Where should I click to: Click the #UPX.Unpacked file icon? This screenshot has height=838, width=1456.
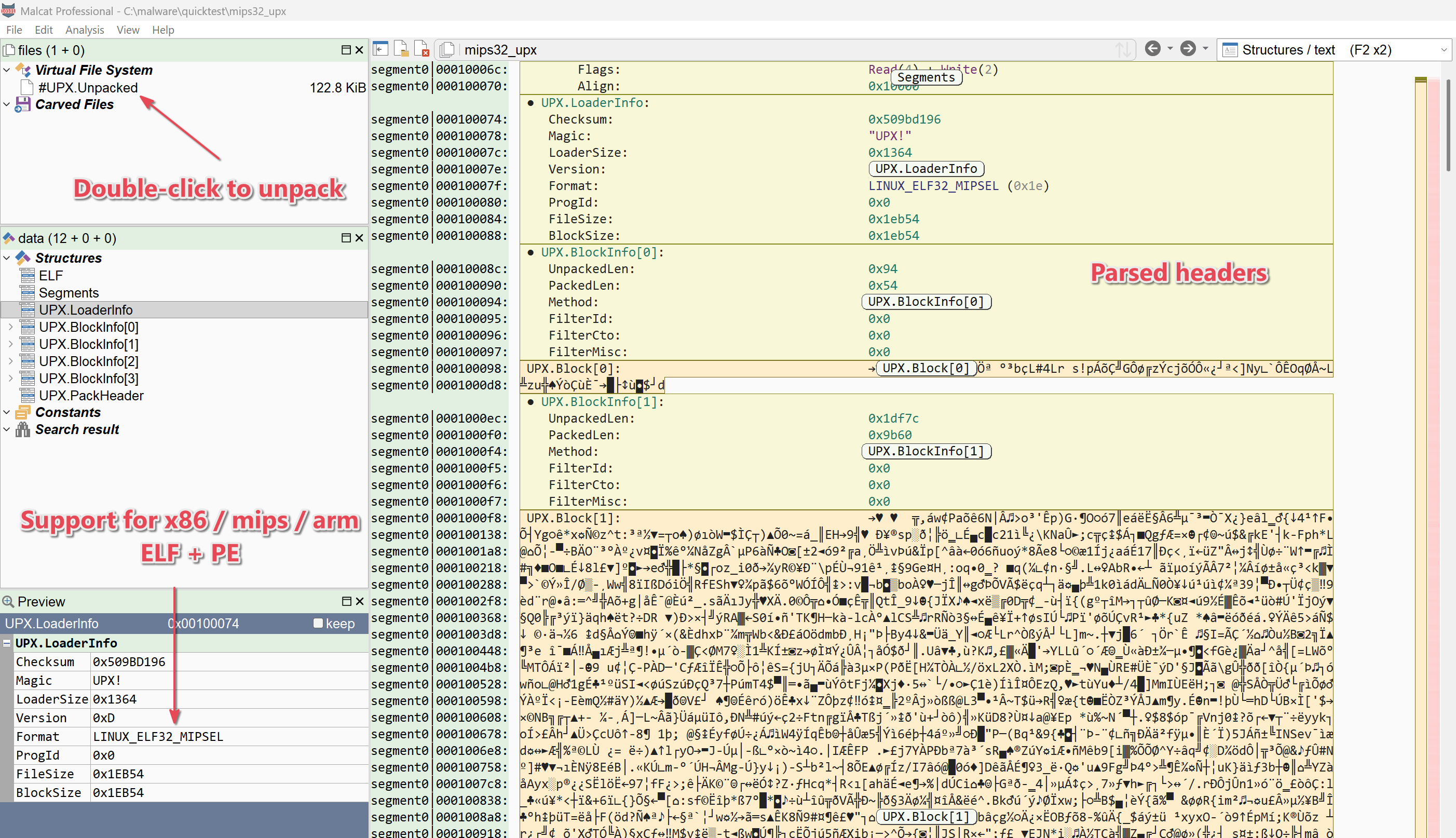(26, 87)
